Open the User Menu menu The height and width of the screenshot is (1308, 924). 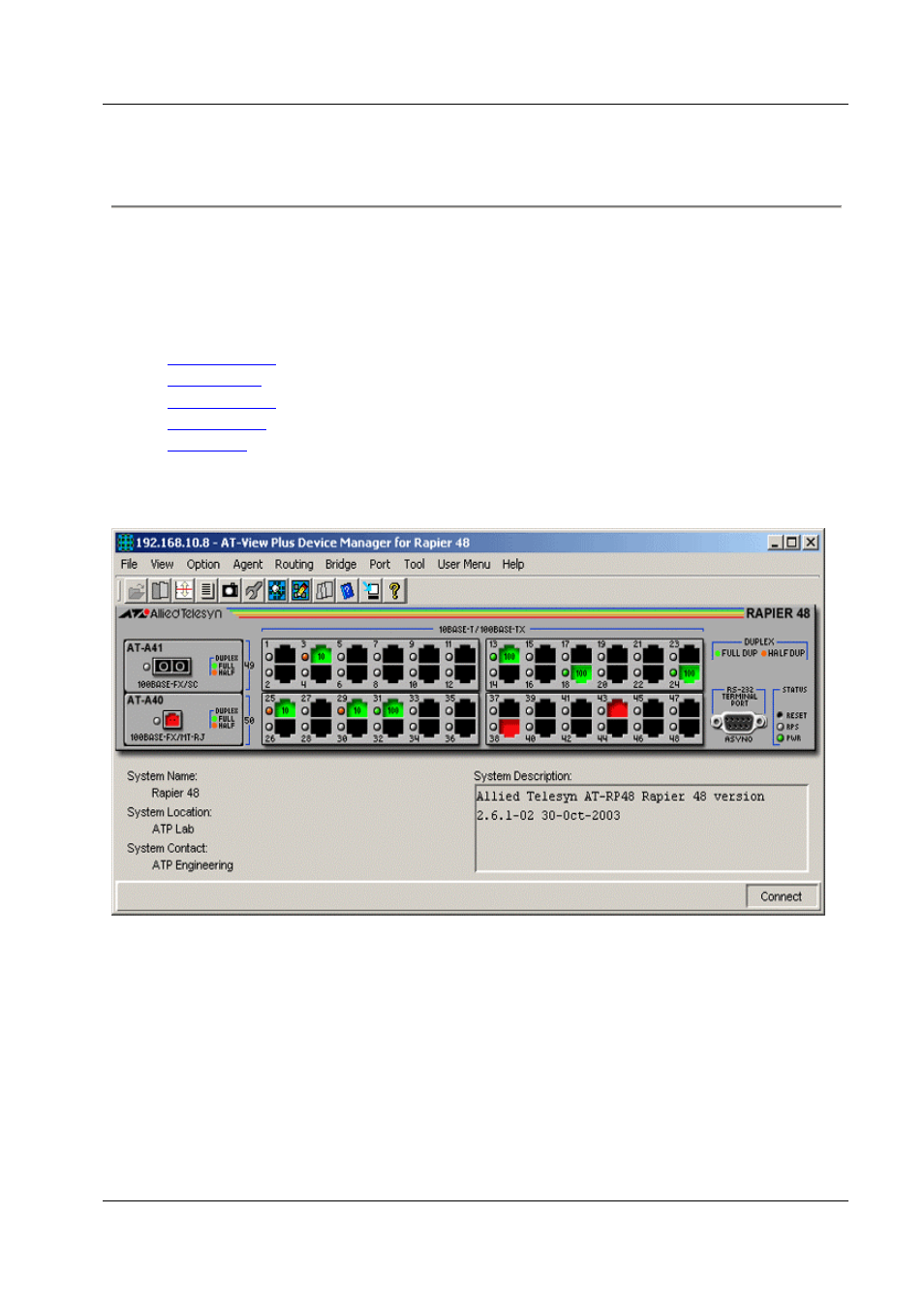[x=464, y=564]
